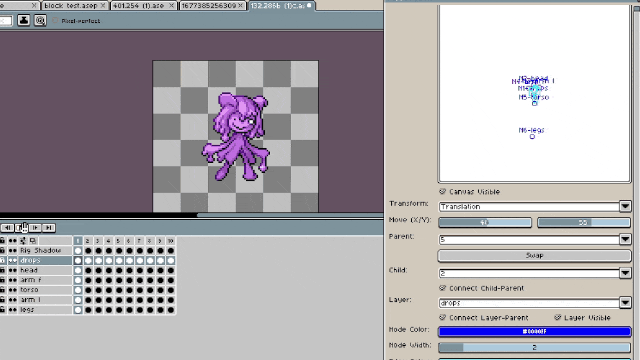Close the 1677385256309 tab
Viewport: 640px width, 360px height.
(241, 5)
